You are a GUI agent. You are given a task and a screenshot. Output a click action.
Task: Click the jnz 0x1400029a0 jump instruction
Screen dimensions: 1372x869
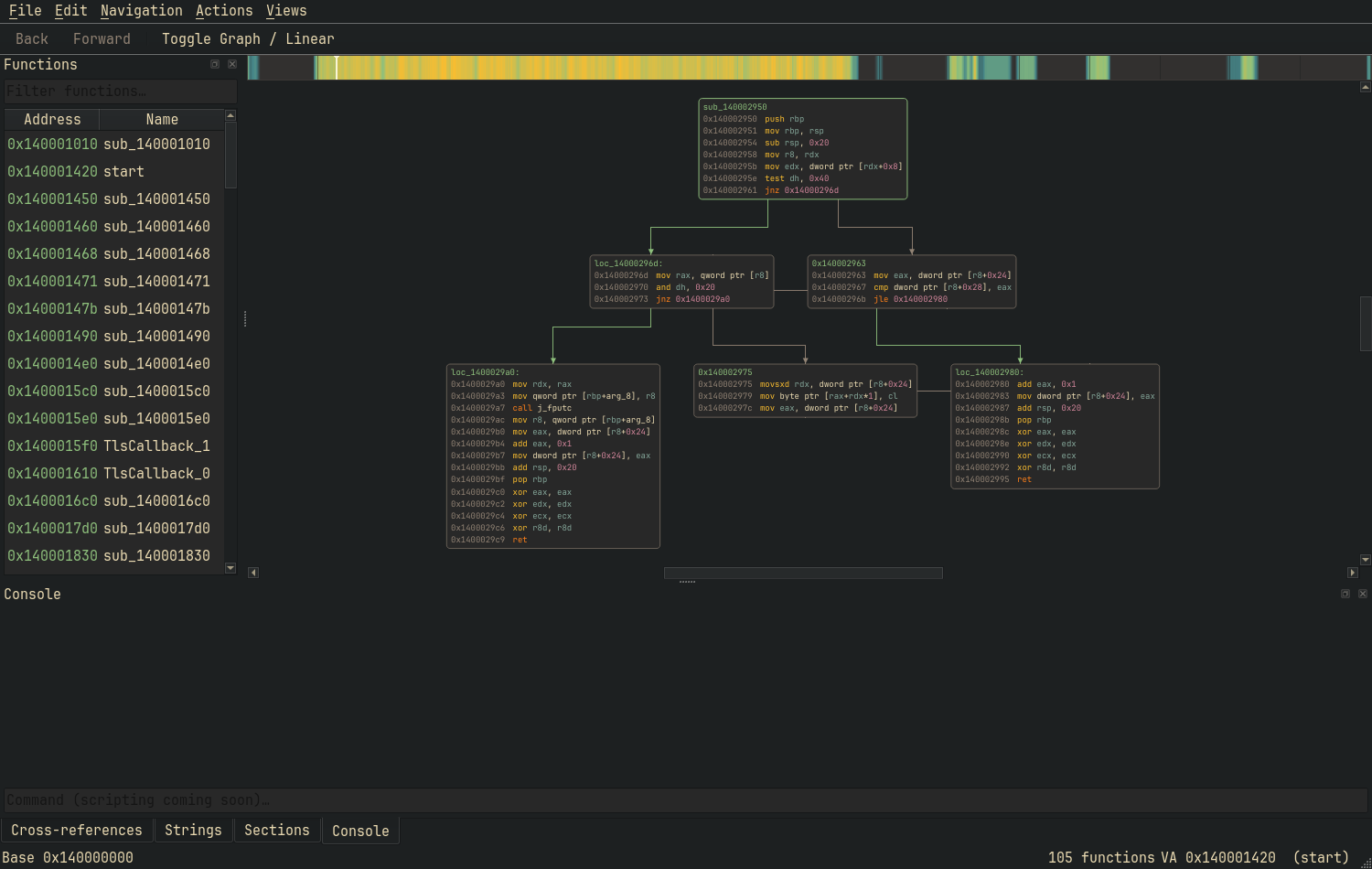(x=692, y=299)
